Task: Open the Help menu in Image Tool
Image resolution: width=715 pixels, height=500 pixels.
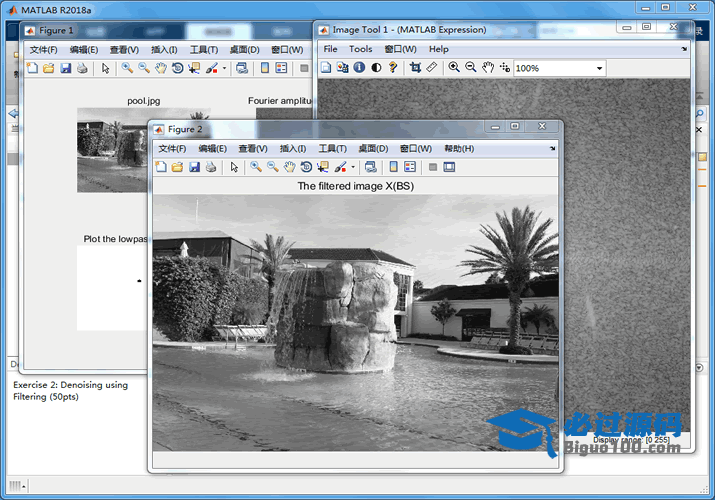Action: point(438,49)
